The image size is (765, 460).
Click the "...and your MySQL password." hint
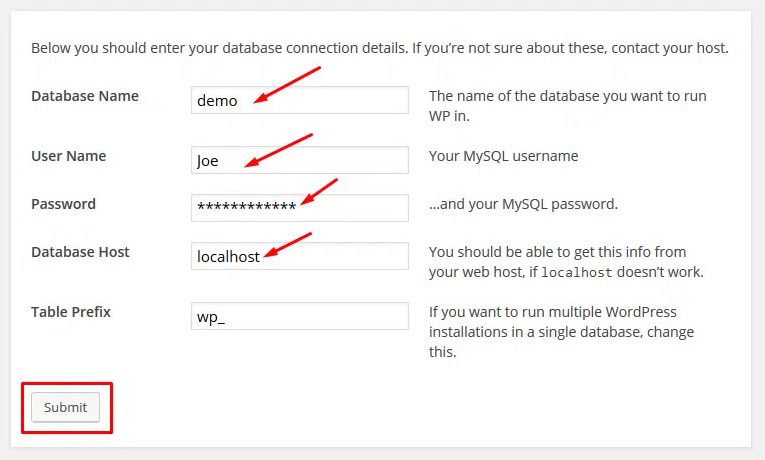[523, 204]
